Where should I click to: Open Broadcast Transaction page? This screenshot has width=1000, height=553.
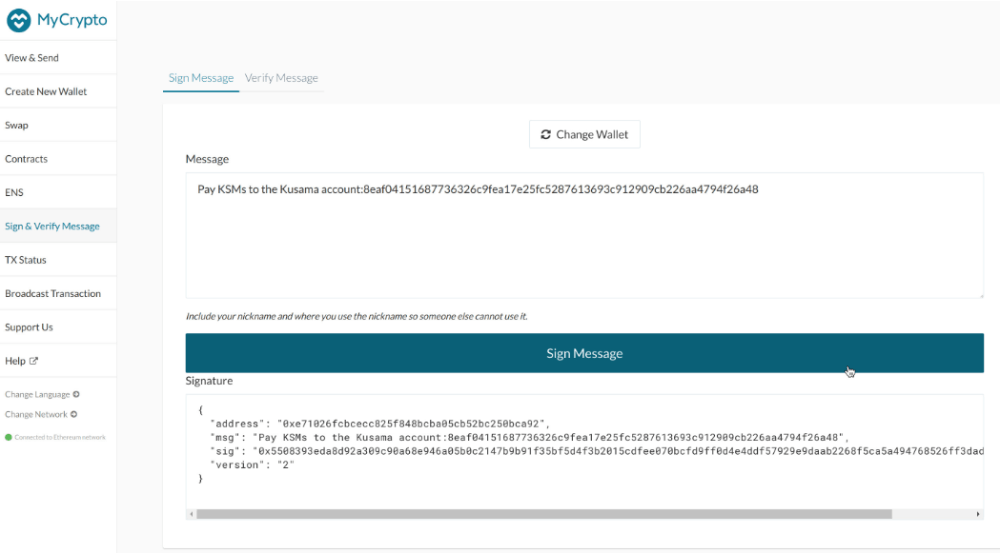58,293
